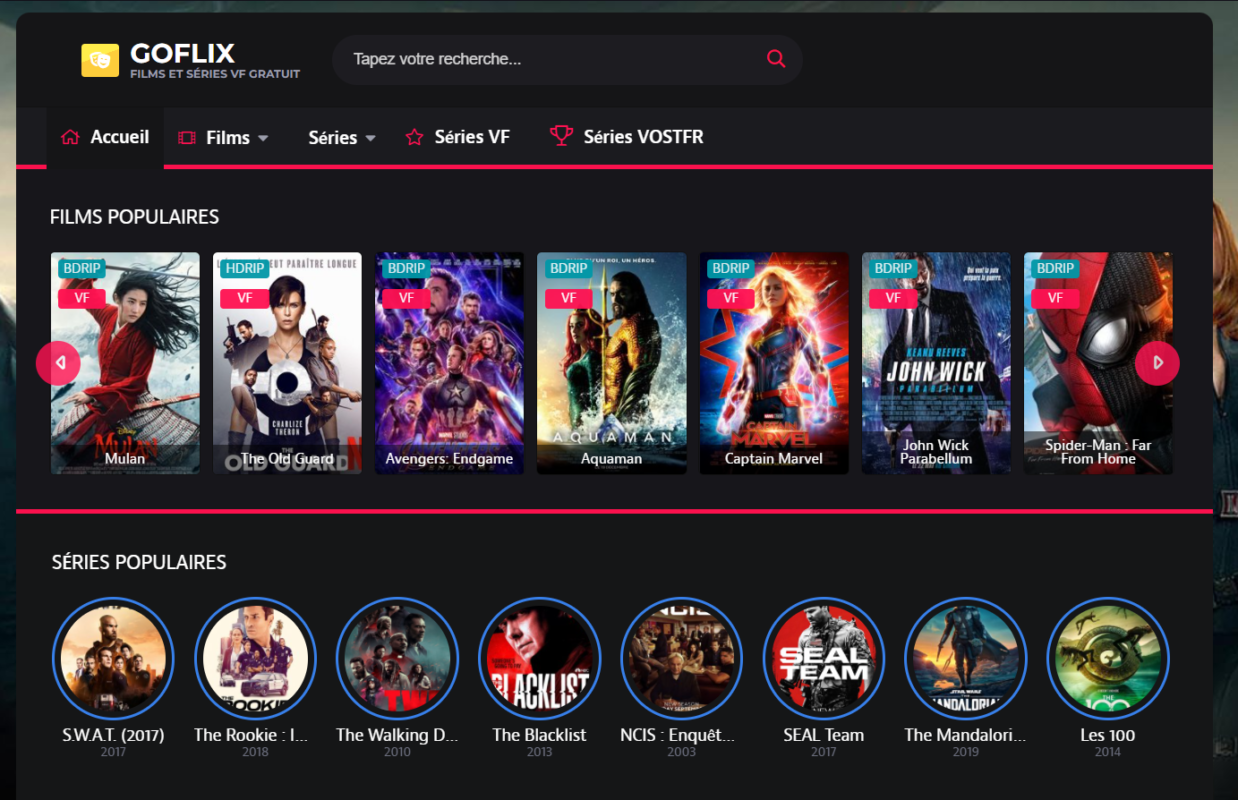Viewport: 1238px width, 800px height.
Task: Expand the Films dropdown arrow
Action: pyautogui.click(x=263, y=138)
